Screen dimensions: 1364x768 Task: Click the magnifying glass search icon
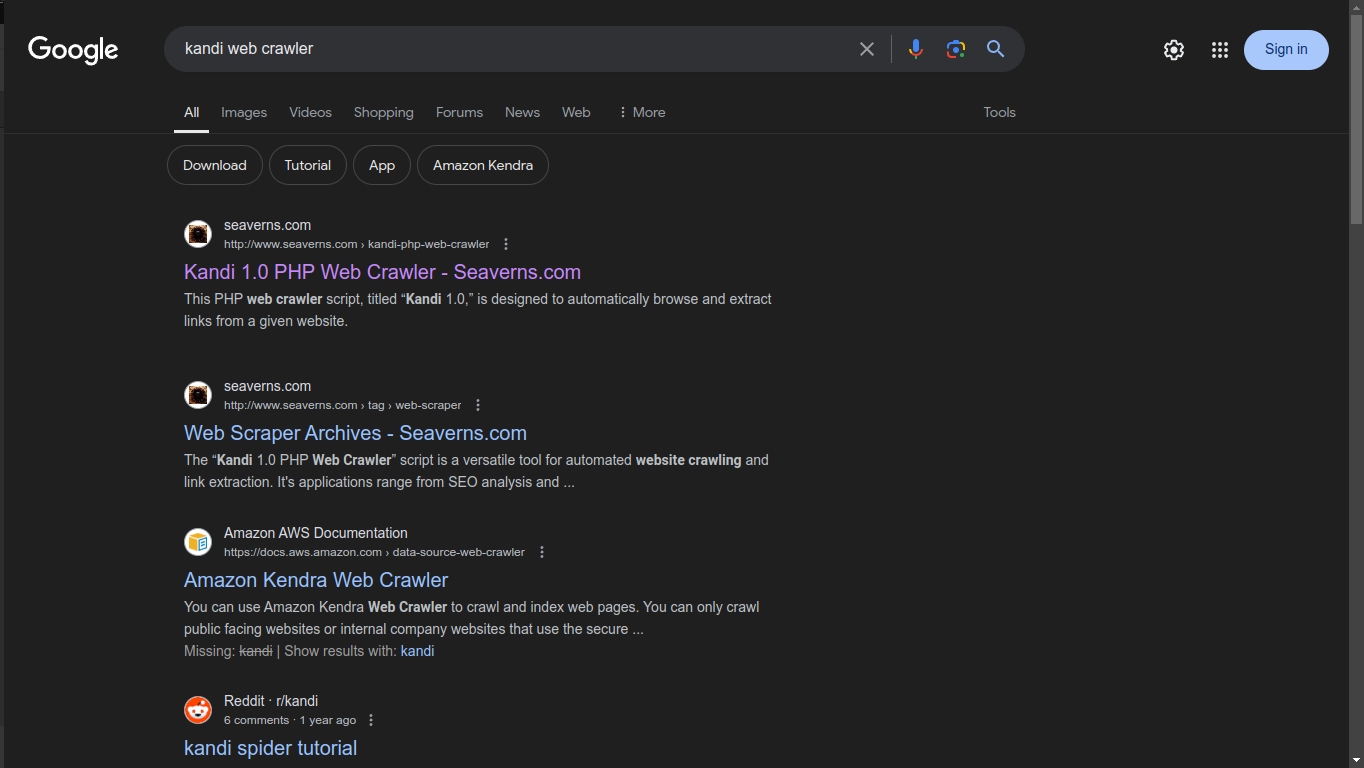click(x=995, y=49)
